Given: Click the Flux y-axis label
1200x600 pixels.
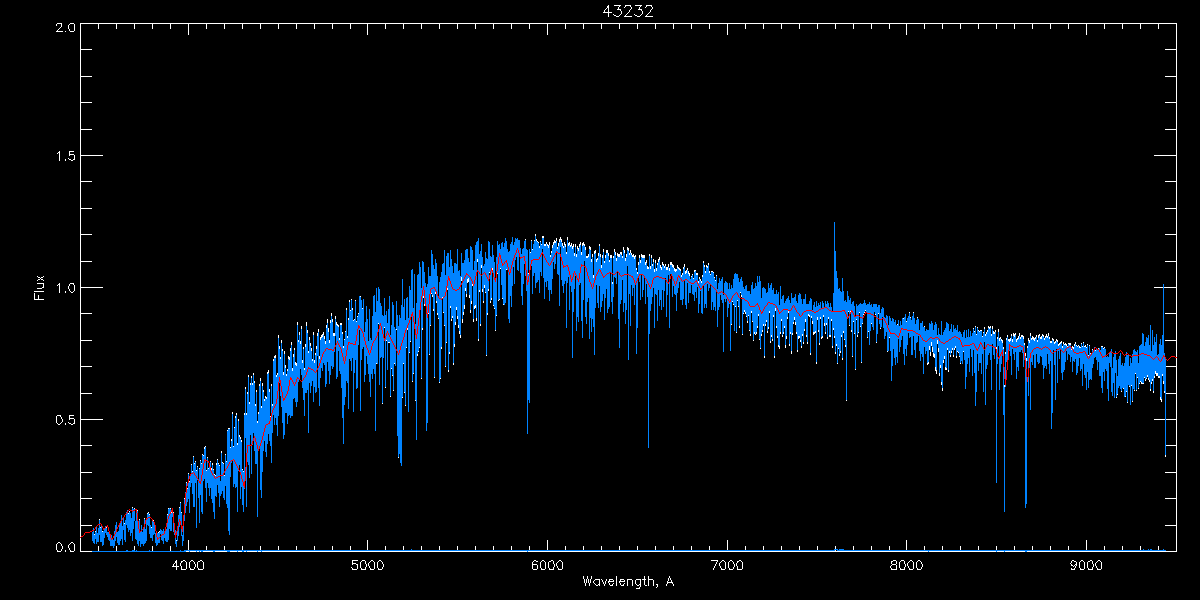Looking at the screenshot, I should click(40, 288).
